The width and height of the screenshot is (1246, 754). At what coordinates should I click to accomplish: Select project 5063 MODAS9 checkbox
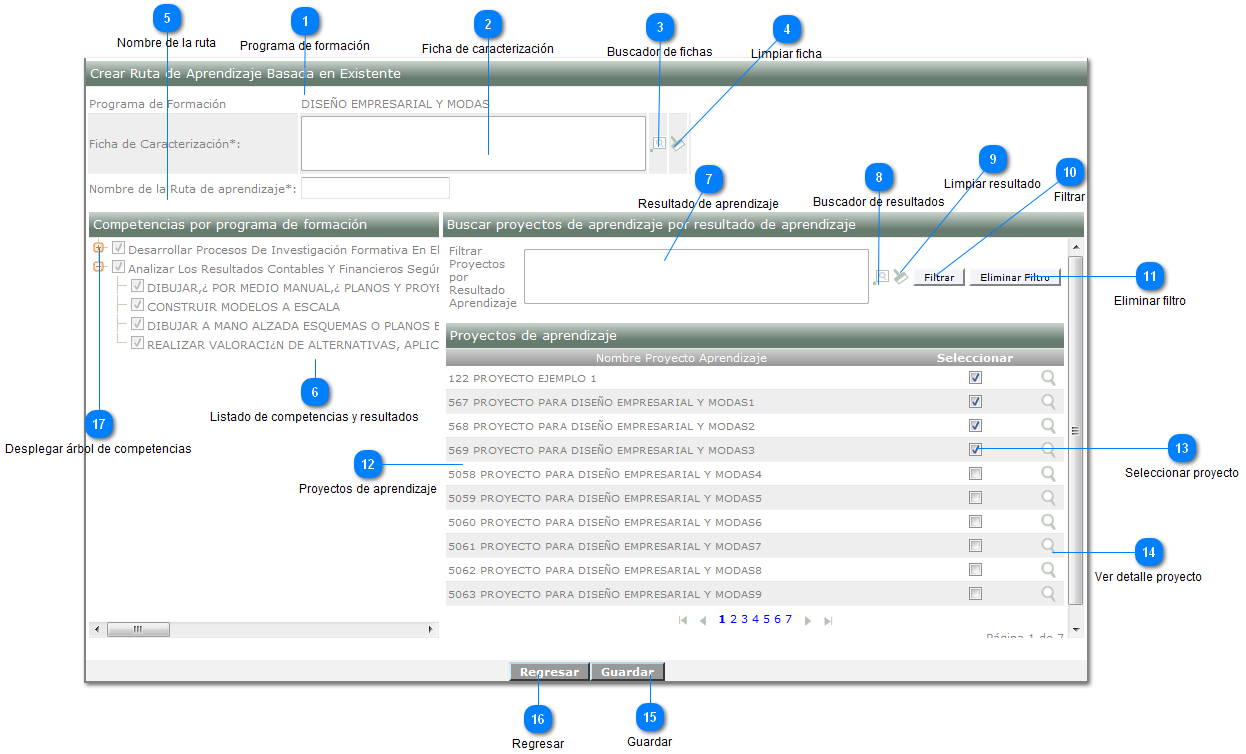(975, 594)
